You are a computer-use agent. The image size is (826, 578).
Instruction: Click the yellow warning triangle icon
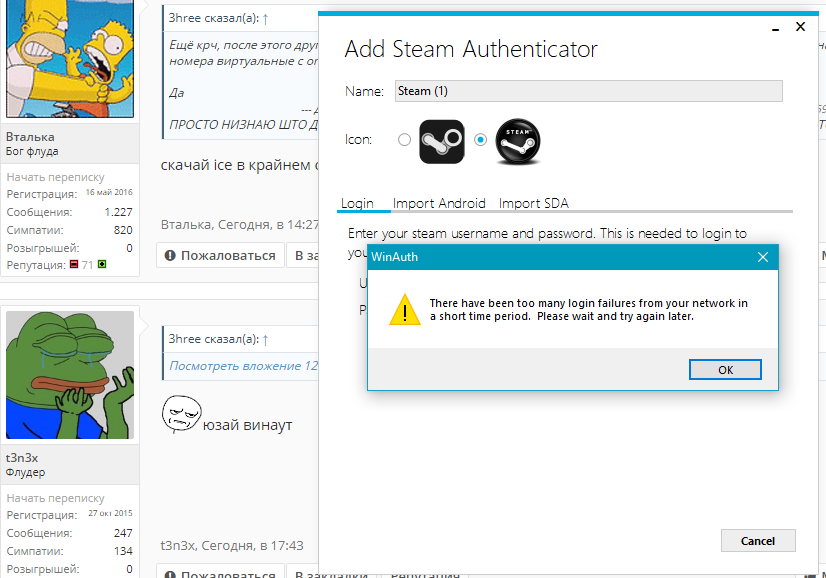pyautogui.click(x=405, y=310)
